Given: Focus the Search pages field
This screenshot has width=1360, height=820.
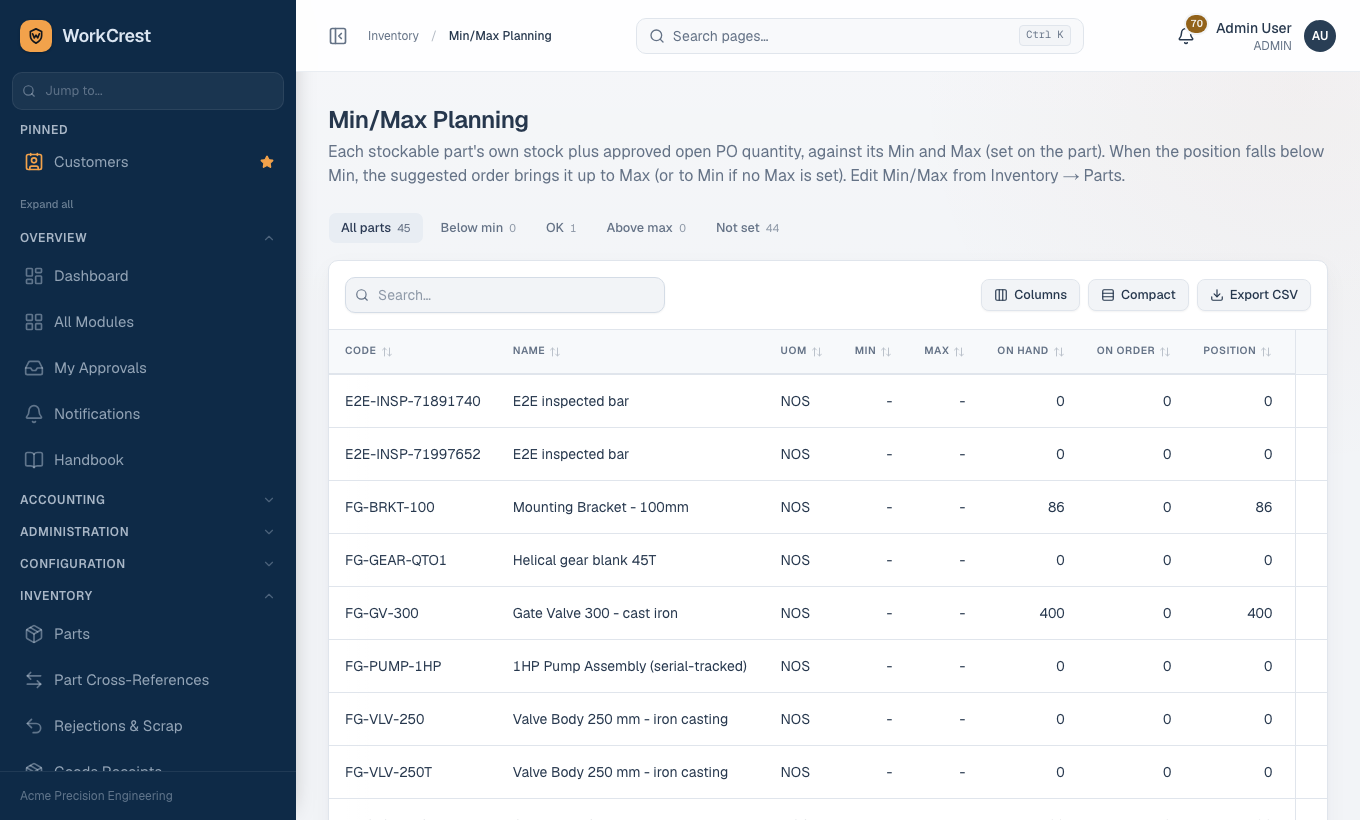Looking at the screenshot, I should 860,36.
